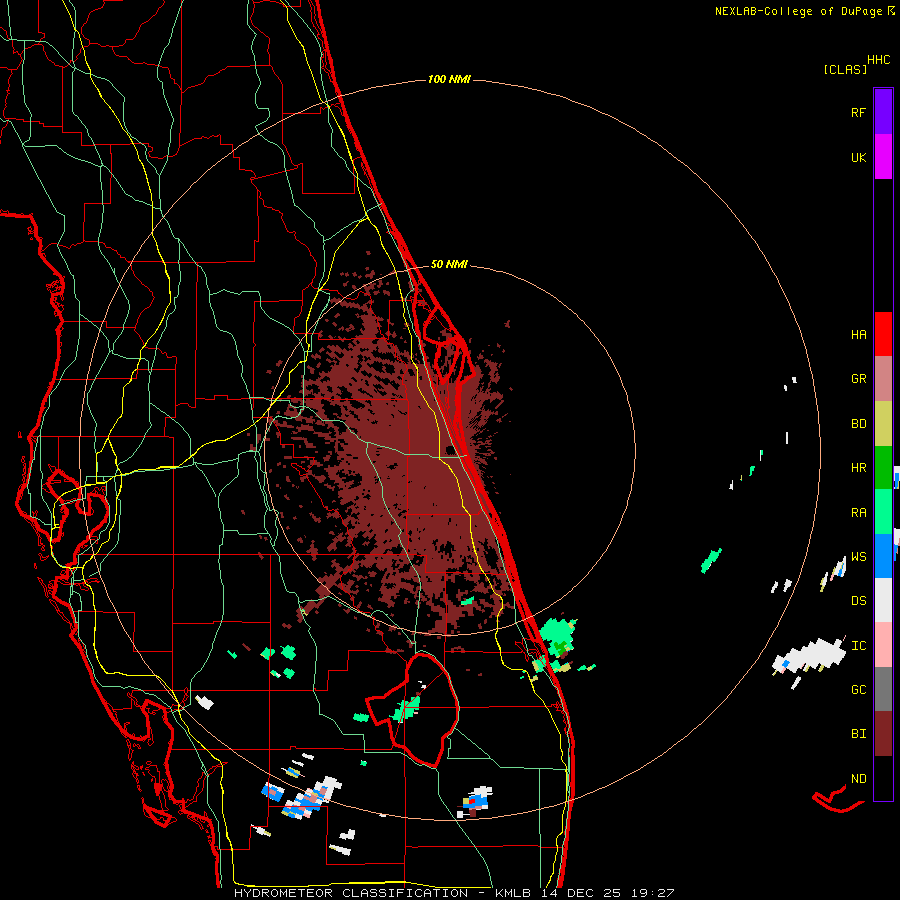The width and height of the screenshot is (900, 900).
Task: Click the "NEXLAB-College of DuPage" credit text
Action: tap(798, 11)
